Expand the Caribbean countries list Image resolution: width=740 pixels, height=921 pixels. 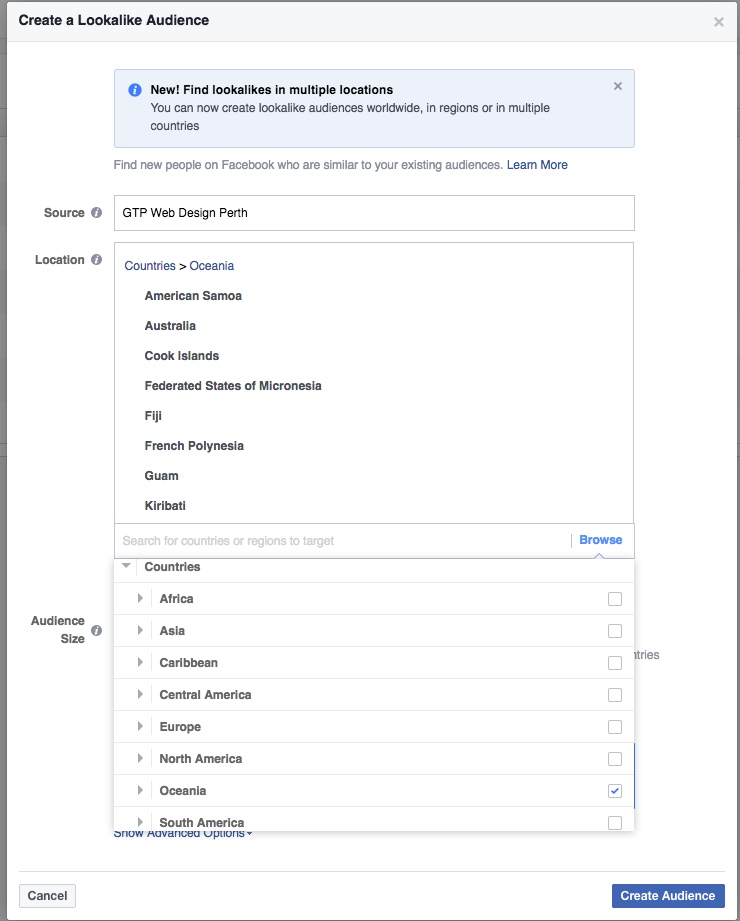tap(141, 663)
